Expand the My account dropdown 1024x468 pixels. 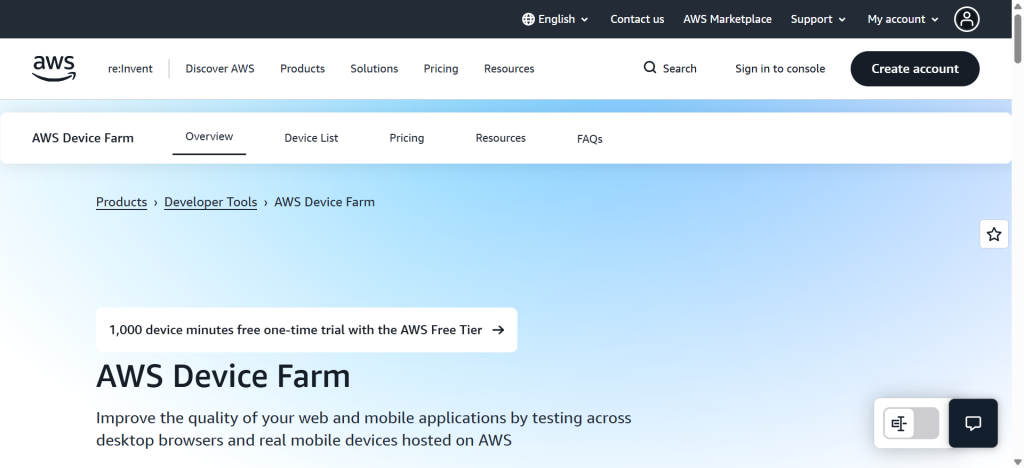click(x=903, y=19)
